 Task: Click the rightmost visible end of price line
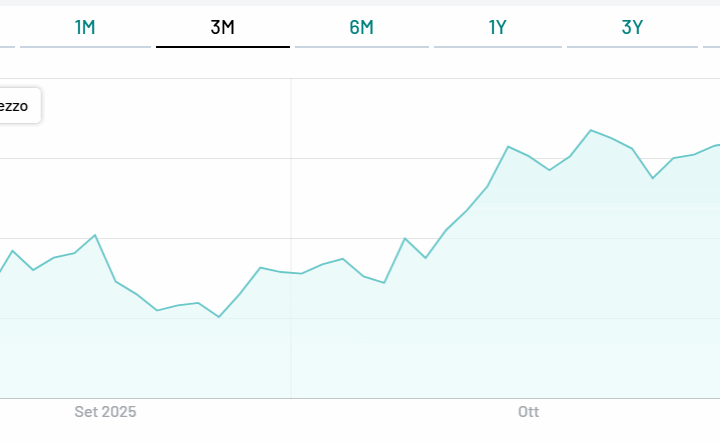pyautogui.click(x=718, y=144)
